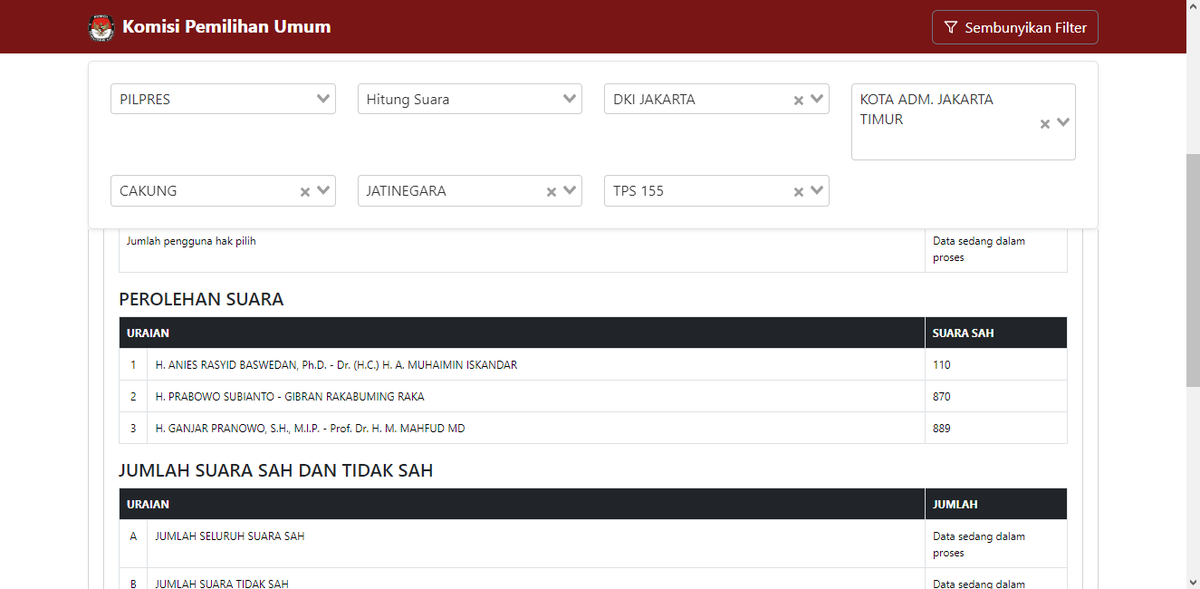
Task: Clear the DKI JAKARTA province selection
Action: click(x=798, y=100)
